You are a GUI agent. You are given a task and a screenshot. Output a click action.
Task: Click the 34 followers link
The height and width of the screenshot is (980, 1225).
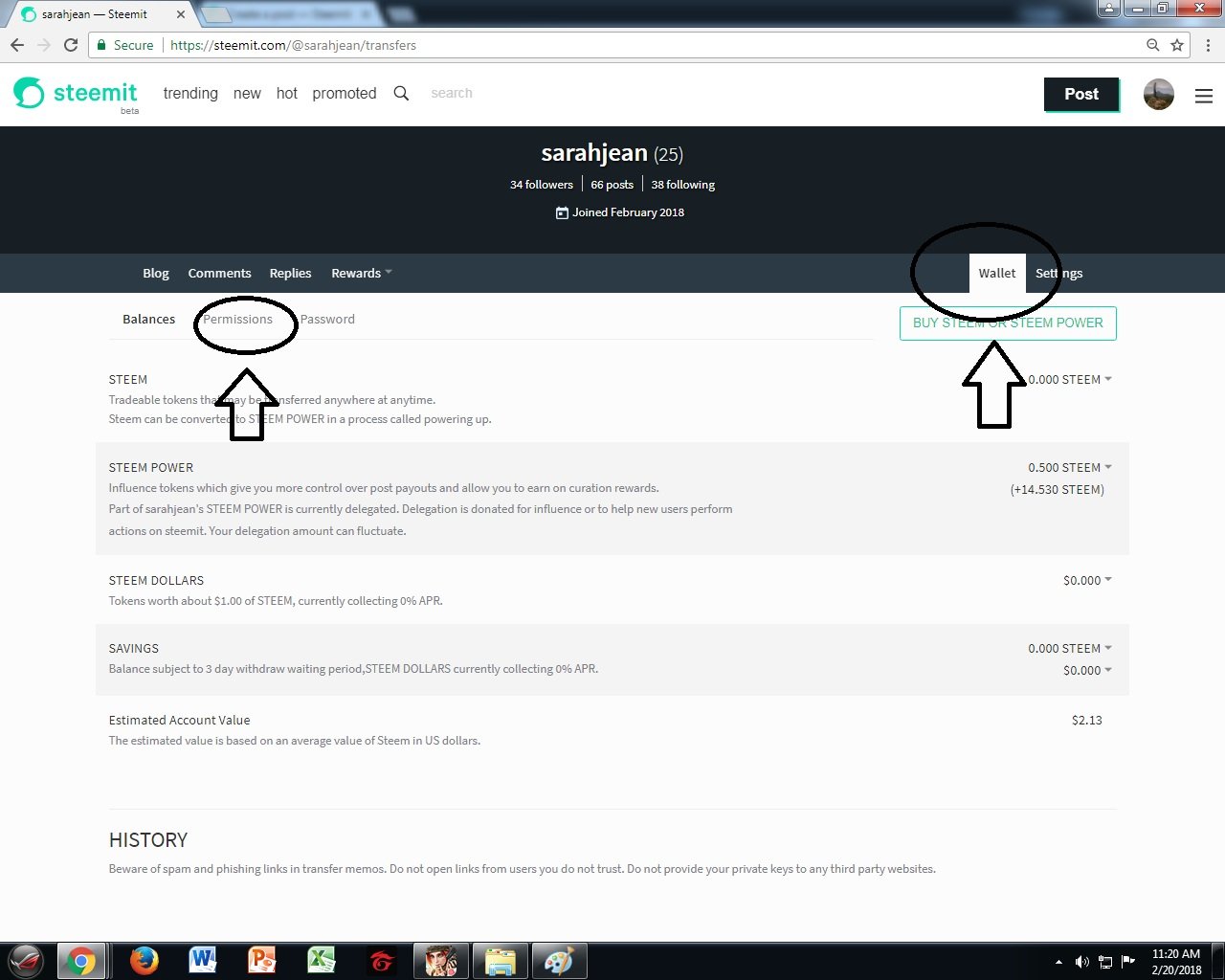(x=542, y=185)
